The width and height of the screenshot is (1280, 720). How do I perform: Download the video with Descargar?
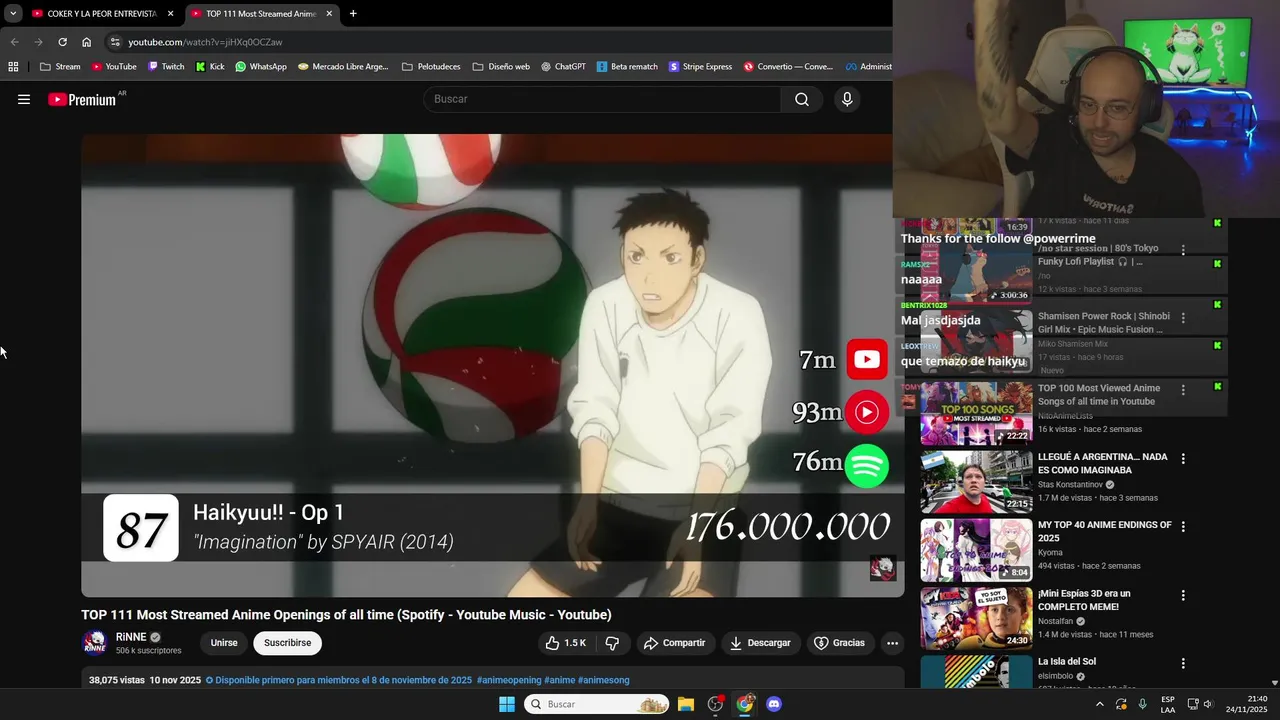tap(760, 643)
